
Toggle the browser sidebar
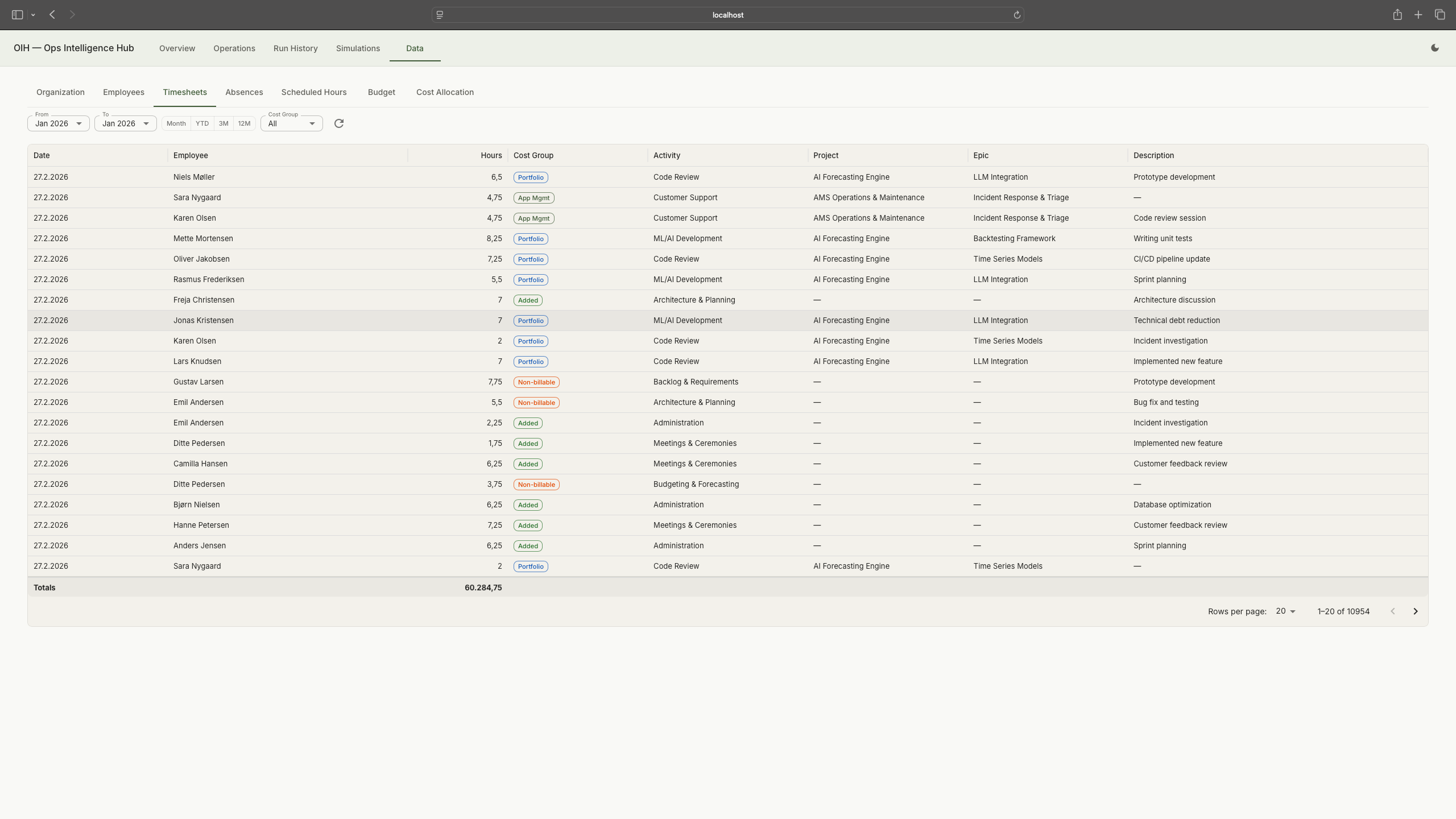click(x=16, y=14)
